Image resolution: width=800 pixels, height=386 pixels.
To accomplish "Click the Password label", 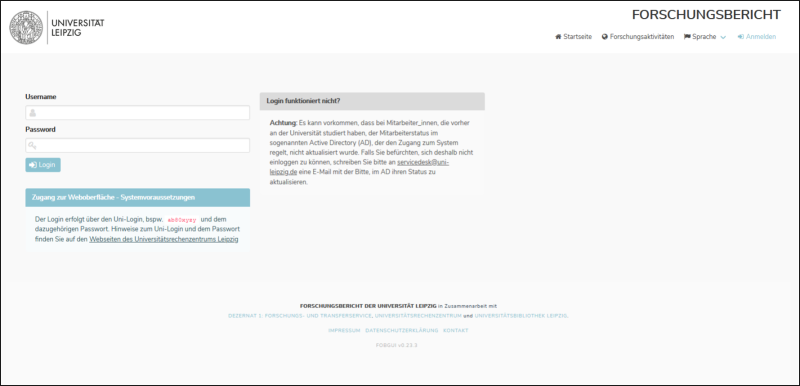I will pos(40,130).
